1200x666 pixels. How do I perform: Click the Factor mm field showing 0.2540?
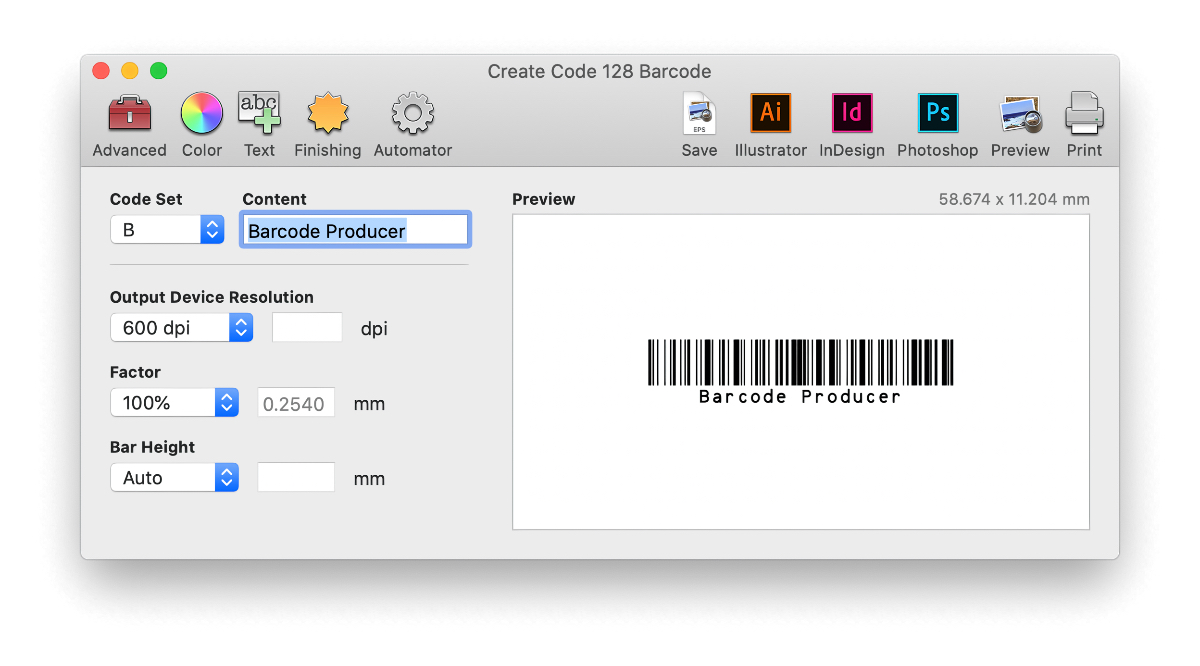pyautogui.click(x=296, y=404)
